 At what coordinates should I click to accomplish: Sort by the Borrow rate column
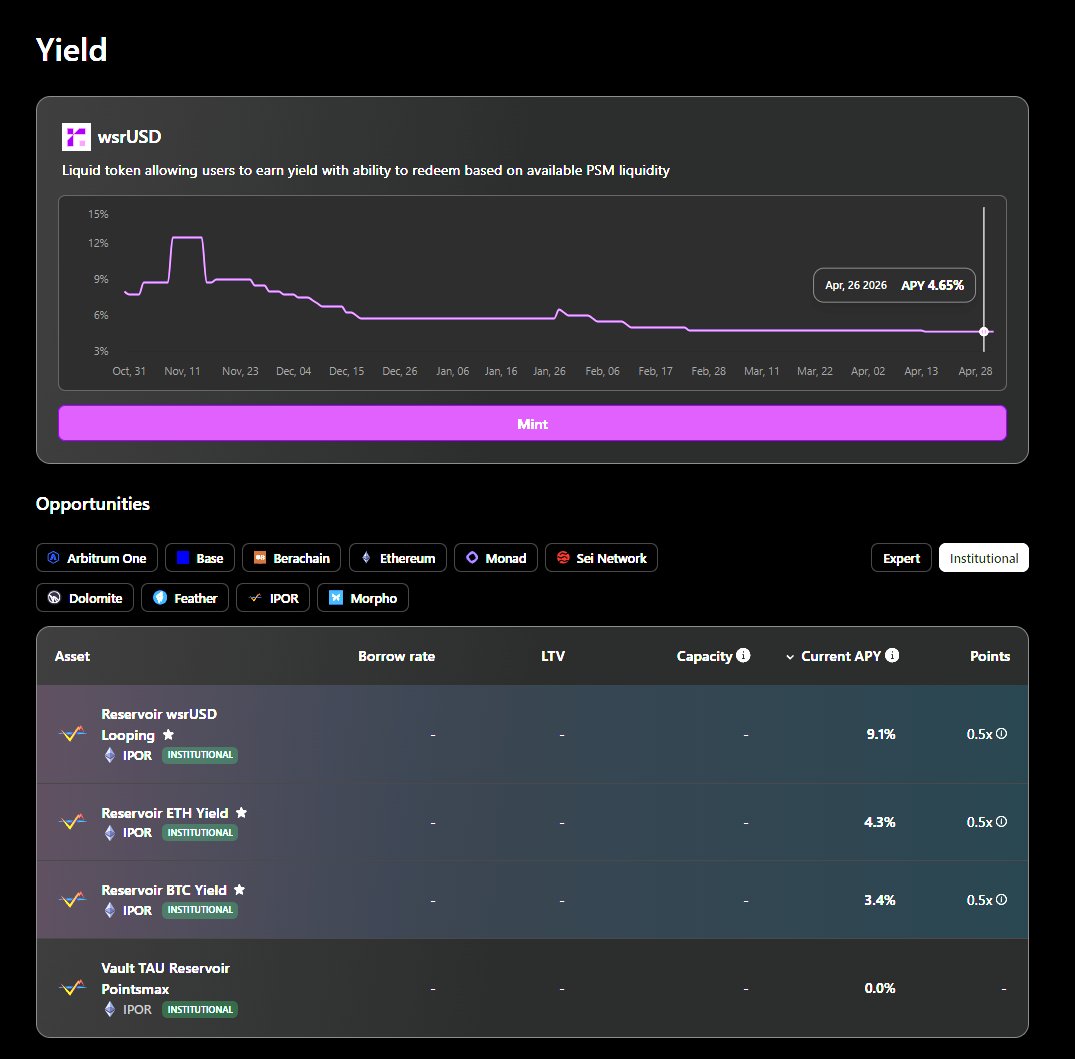396,656
